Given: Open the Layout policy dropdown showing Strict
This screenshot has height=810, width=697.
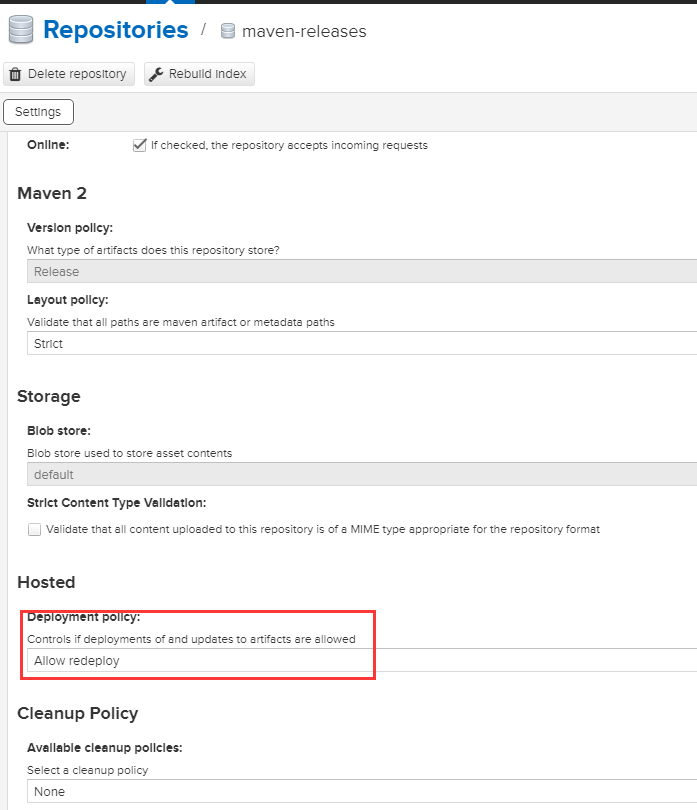Looking at the screenshot, I should [x=360, y=343].
